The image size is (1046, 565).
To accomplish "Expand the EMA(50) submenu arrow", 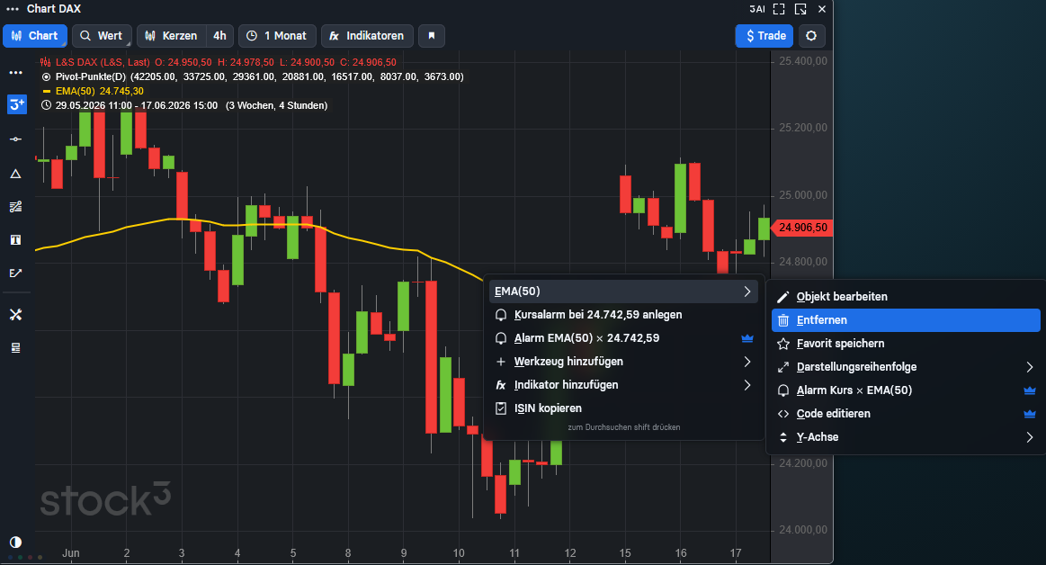I will pyautogui.click(x=747, y=292).
